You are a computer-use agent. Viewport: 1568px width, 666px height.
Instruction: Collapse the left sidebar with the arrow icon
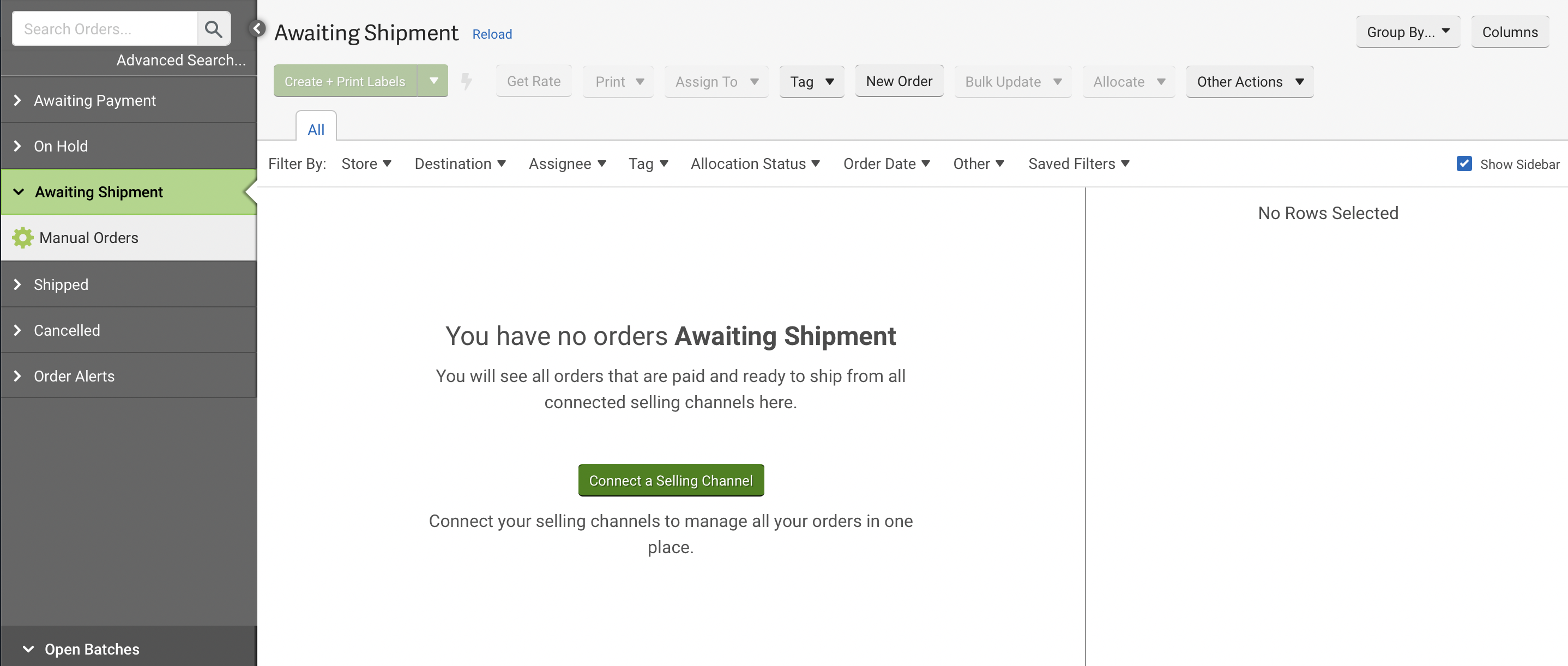(x=257, y=28)
